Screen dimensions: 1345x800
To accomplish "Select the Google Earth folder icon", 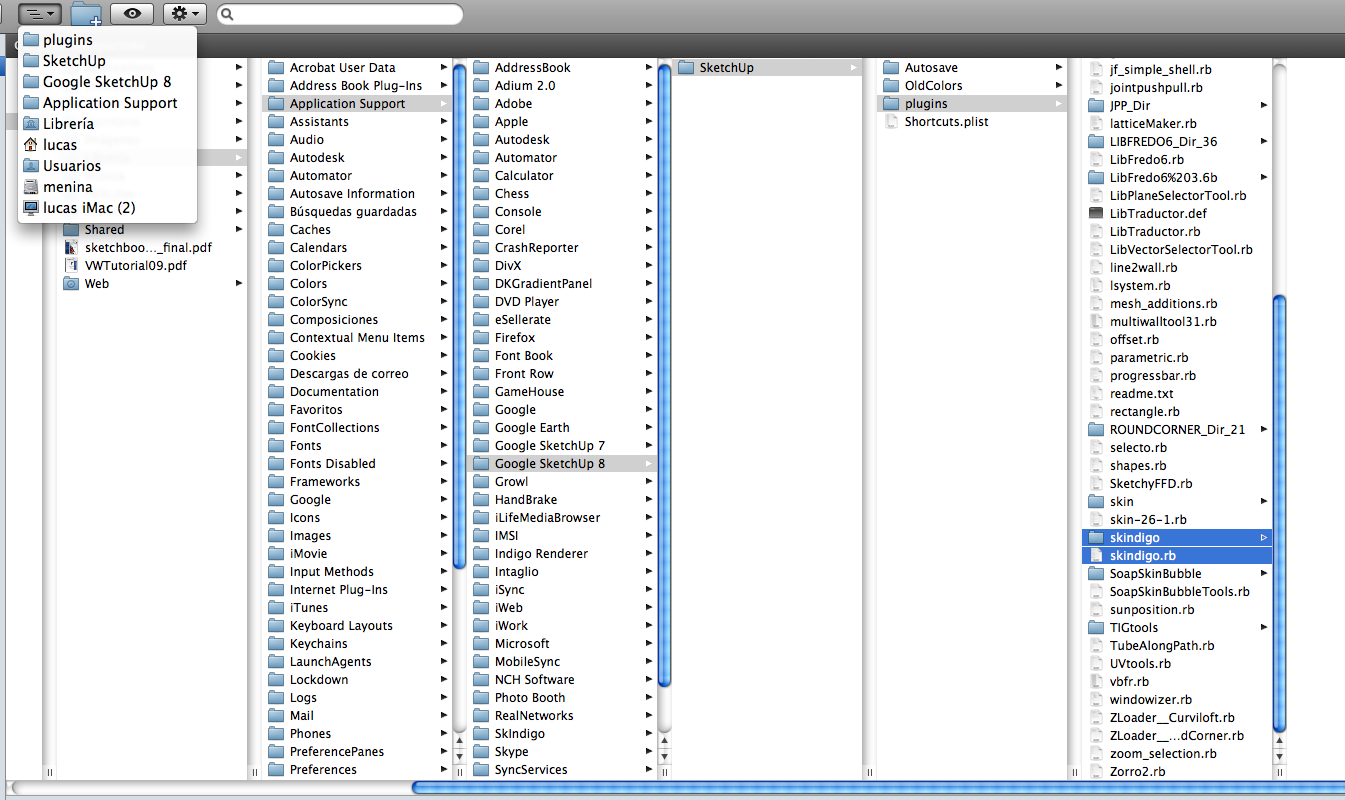I will coord(481,428).
